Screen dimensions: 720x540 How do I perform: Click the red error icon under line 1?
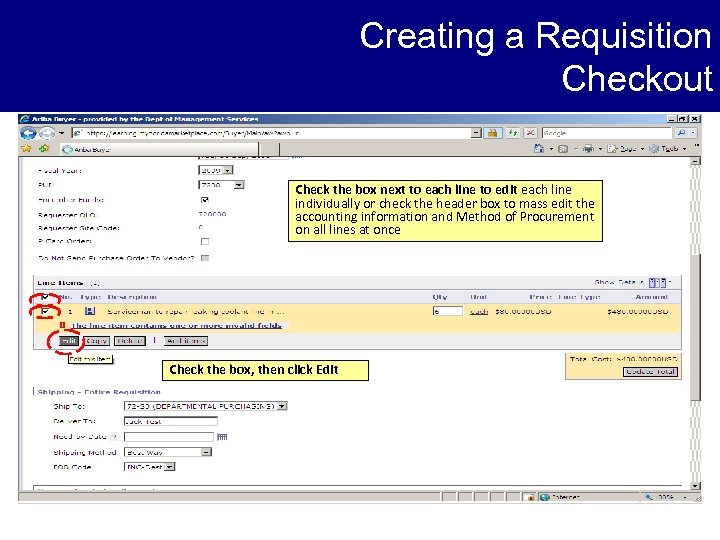[62, 326]
